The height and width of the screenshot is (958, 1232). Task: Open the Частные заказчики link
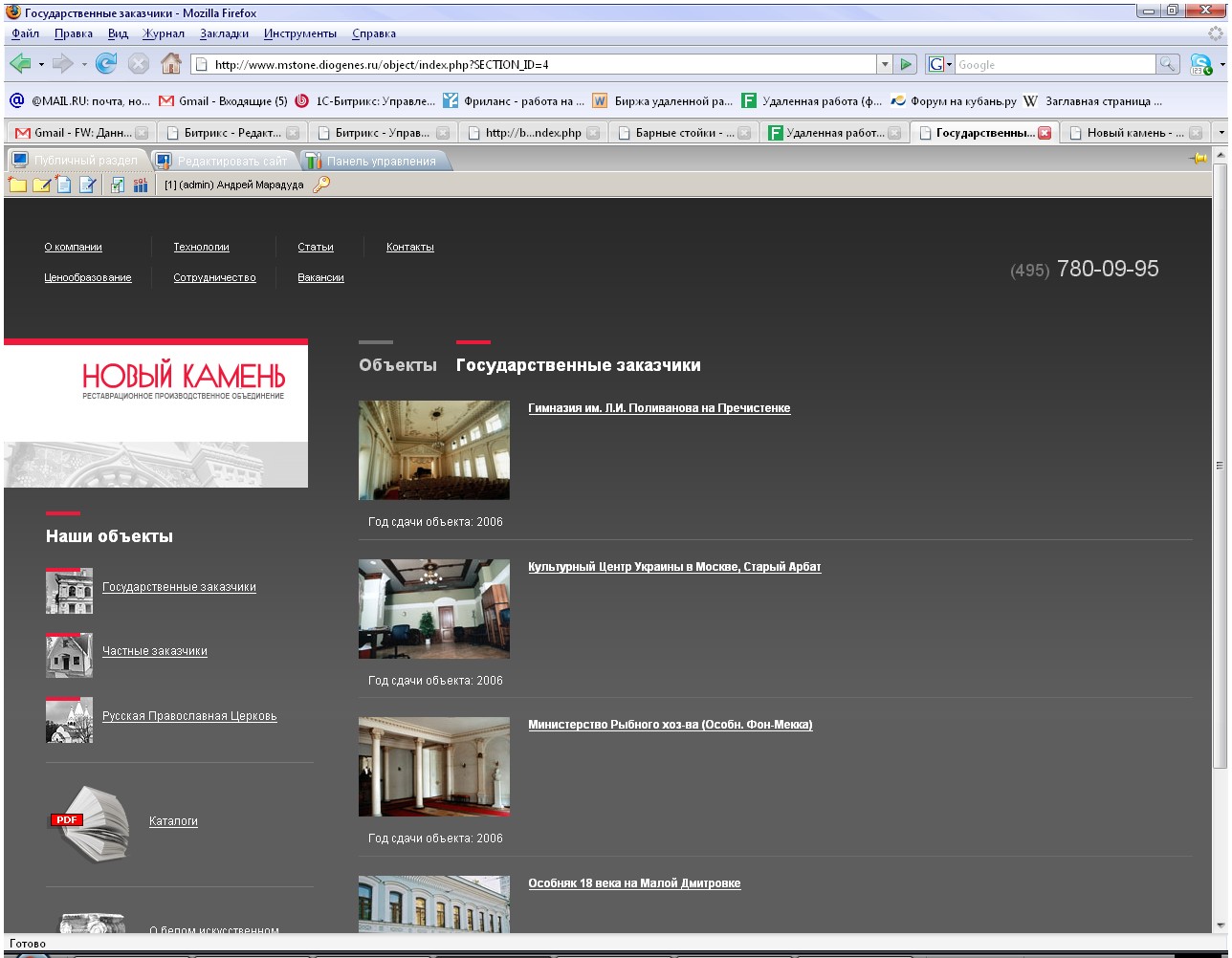[x=155, y=651]
